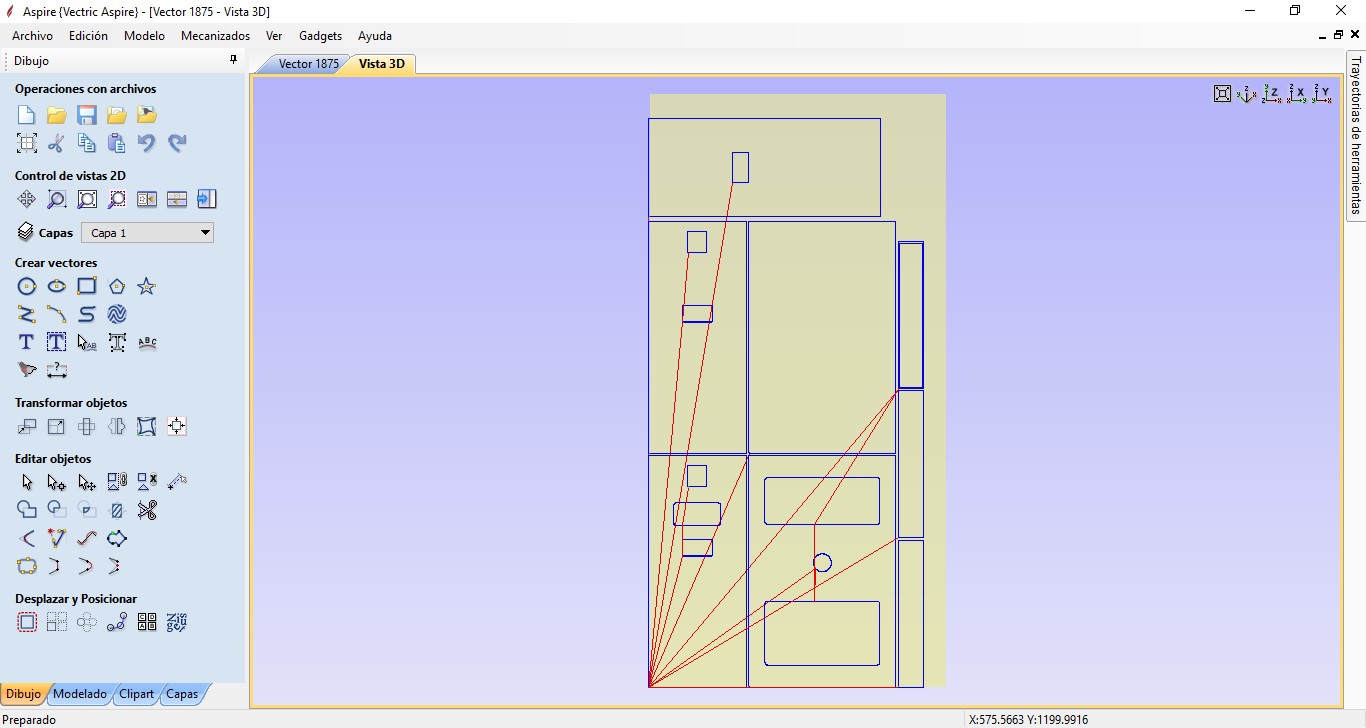Open the bitmap trace bird tool
Image resolution: width=1366 pixels, height=728 pixels.
click(27, 371)
